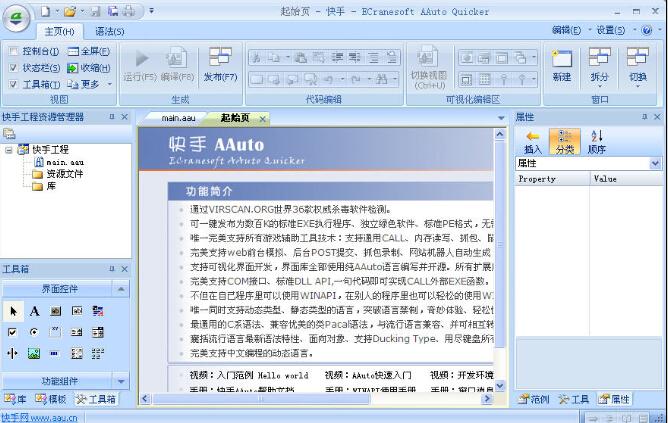Open the 属性 combo box dropdown
This screenshot has height=423, width=668.
655,163
